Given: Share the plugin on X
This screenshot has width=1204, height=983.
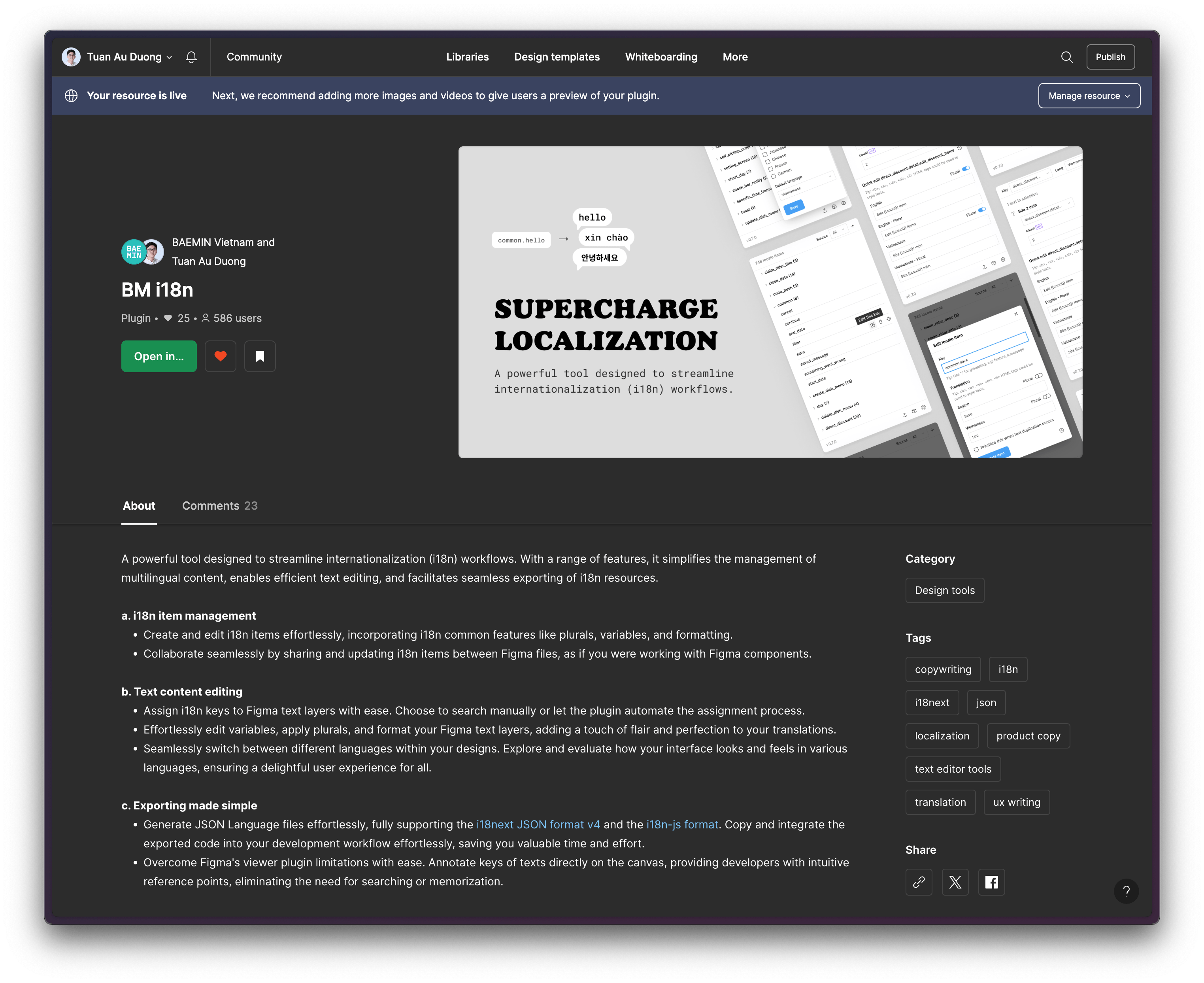Looking at the screenshot, I should pyautogui.click(x=955, y=882).
